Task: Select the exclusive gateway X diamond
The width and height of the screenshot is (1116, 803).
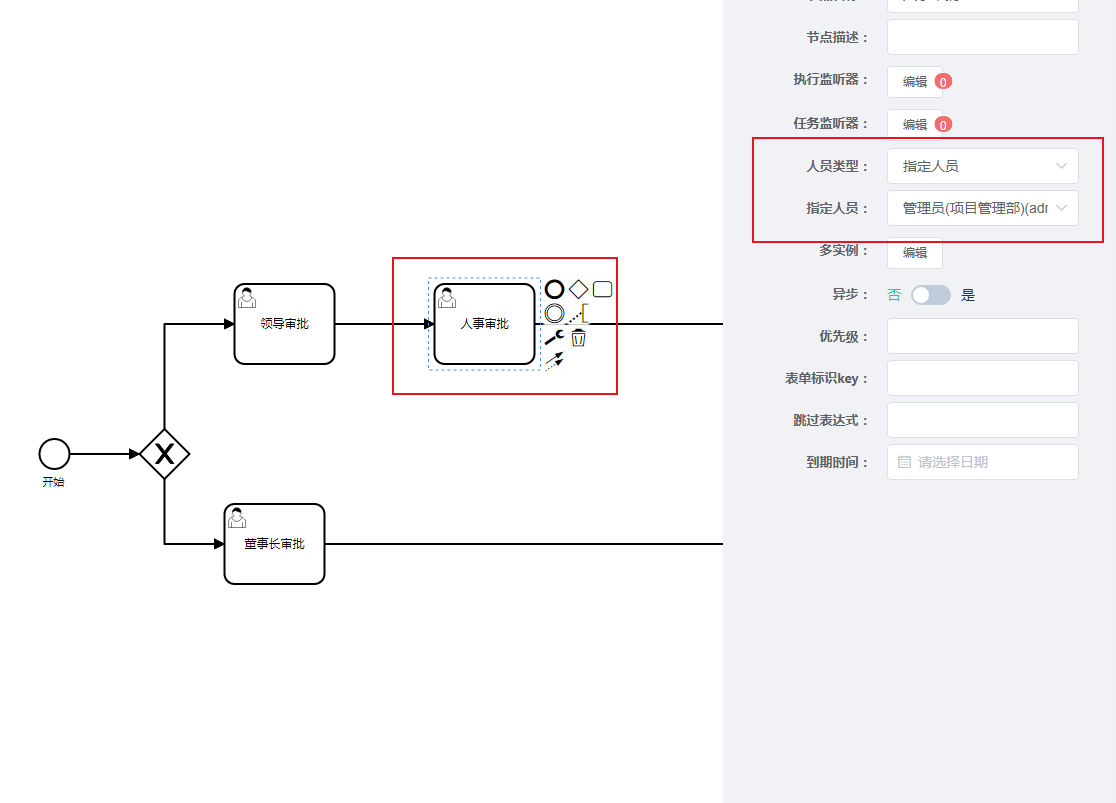Action: pyautogui.click(x=164, y=454)
